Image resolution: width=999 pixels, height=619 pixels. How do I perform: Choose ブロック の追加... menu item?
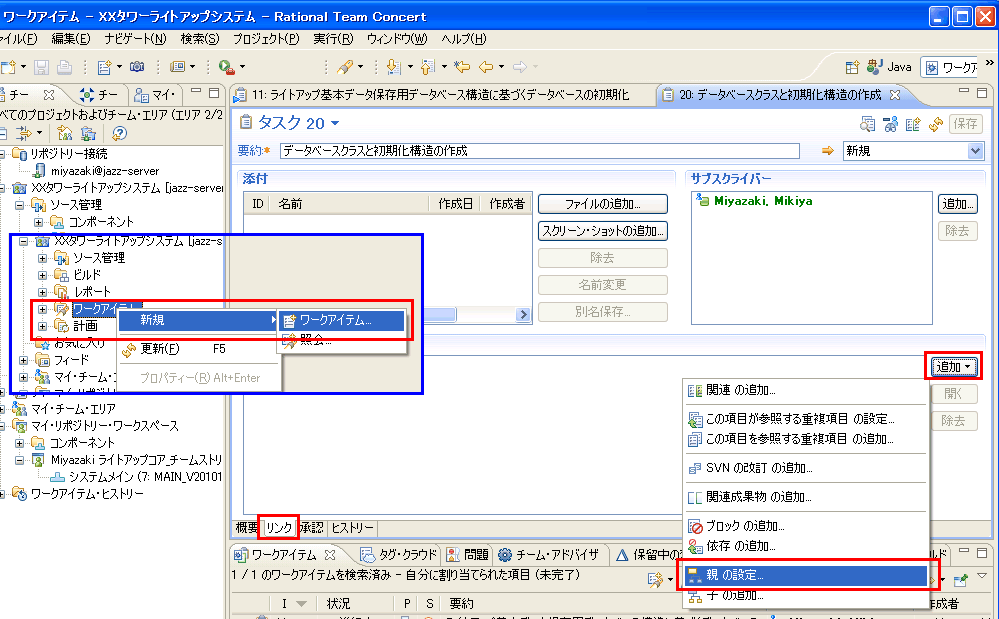(x=806, y=526)
